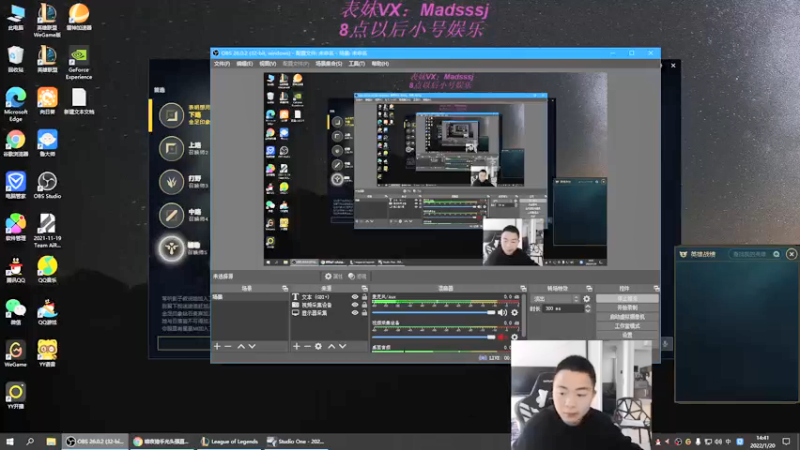Open transition properties gear icon

click(x=587, y=299)
